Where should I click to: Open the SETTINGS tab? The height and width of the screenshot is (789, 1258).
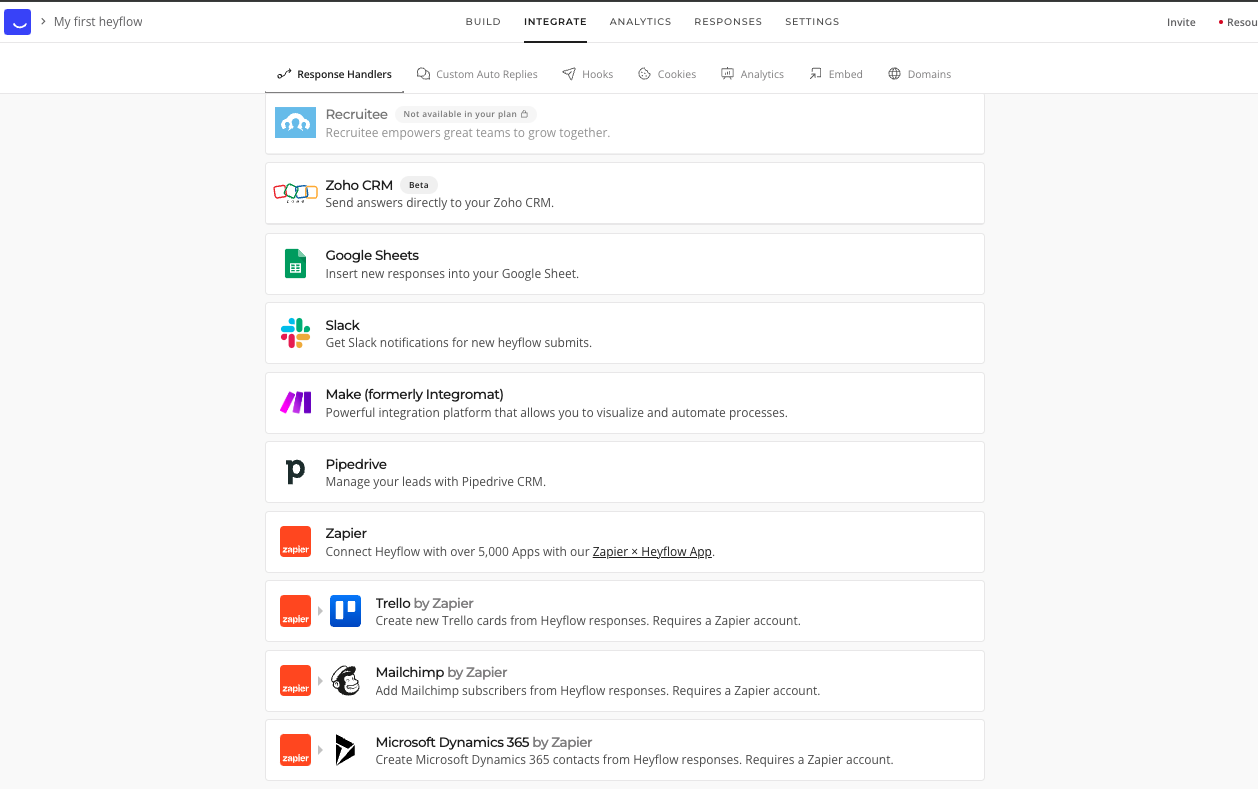click(812, 22)
